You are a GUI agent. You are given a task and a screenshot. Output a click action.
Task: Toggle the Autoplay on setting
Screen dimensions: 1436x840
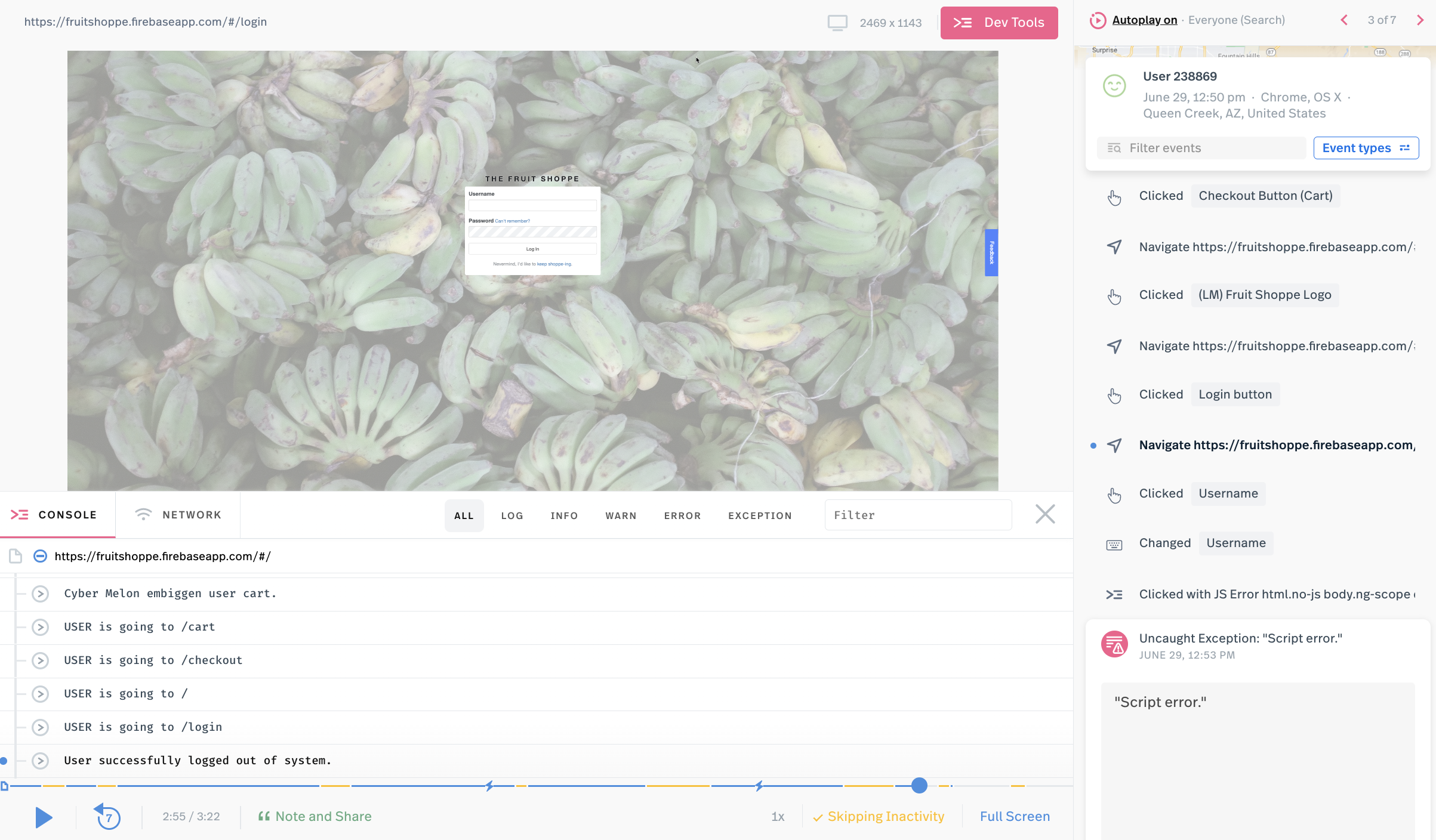(x=1144, y=20)
